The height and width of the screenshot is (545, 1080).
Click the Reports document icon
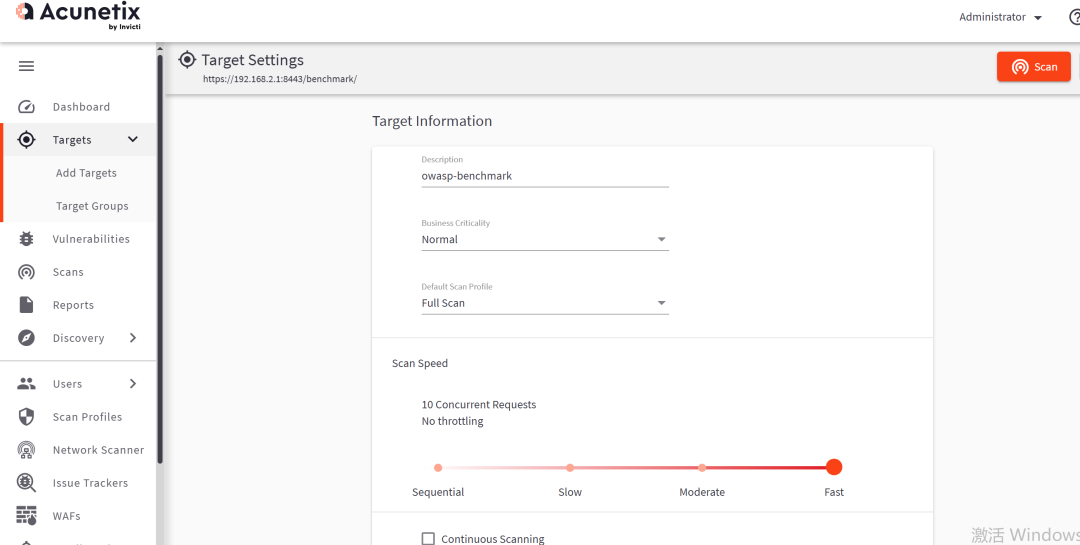(27, 305)
